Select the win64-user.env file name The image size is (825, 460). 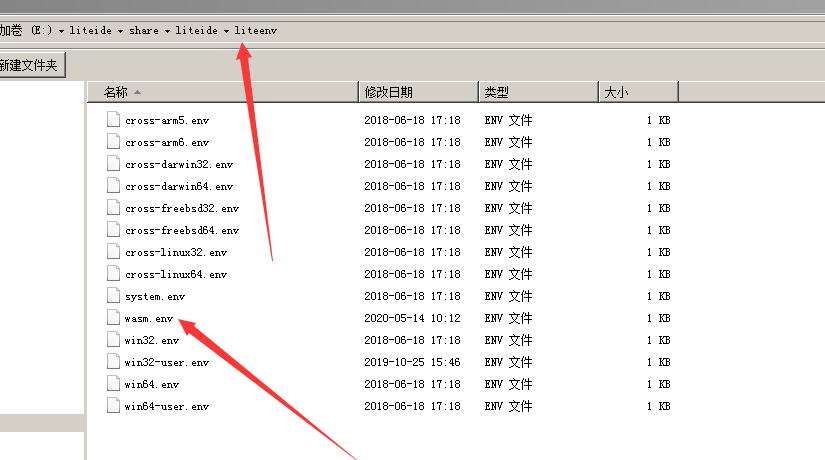(167, 406)
